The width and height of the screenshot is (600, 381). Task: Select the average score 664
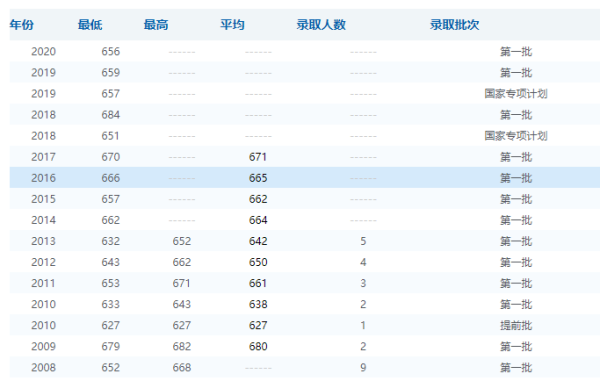click(x=258, y=220)
